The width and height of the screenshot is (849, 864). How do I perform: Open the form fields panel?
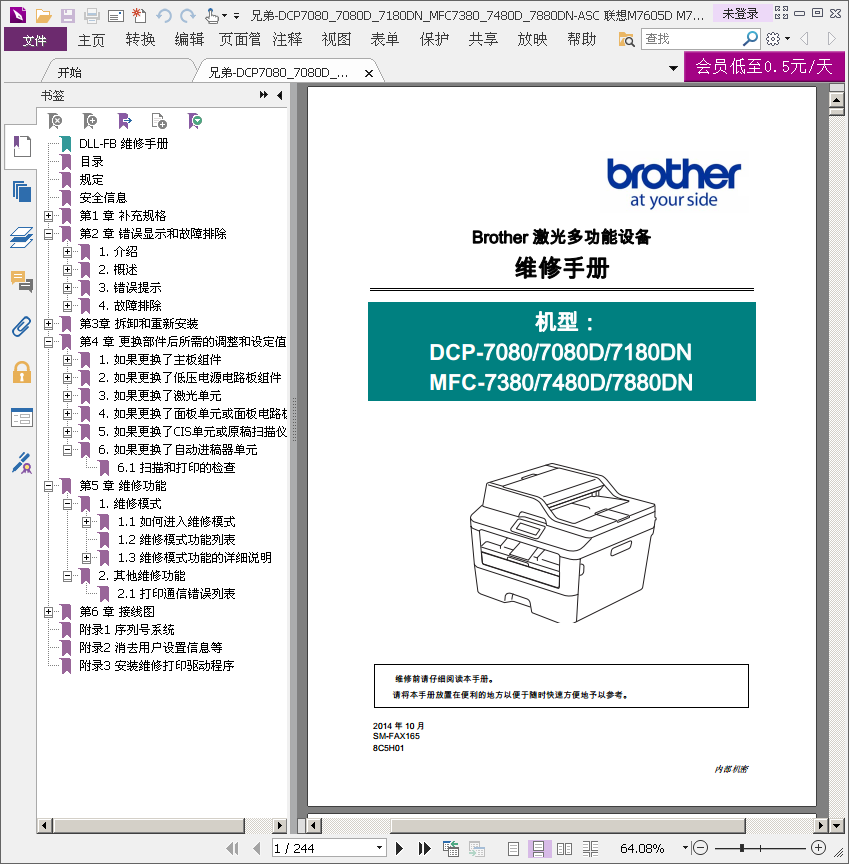point(21,417)
